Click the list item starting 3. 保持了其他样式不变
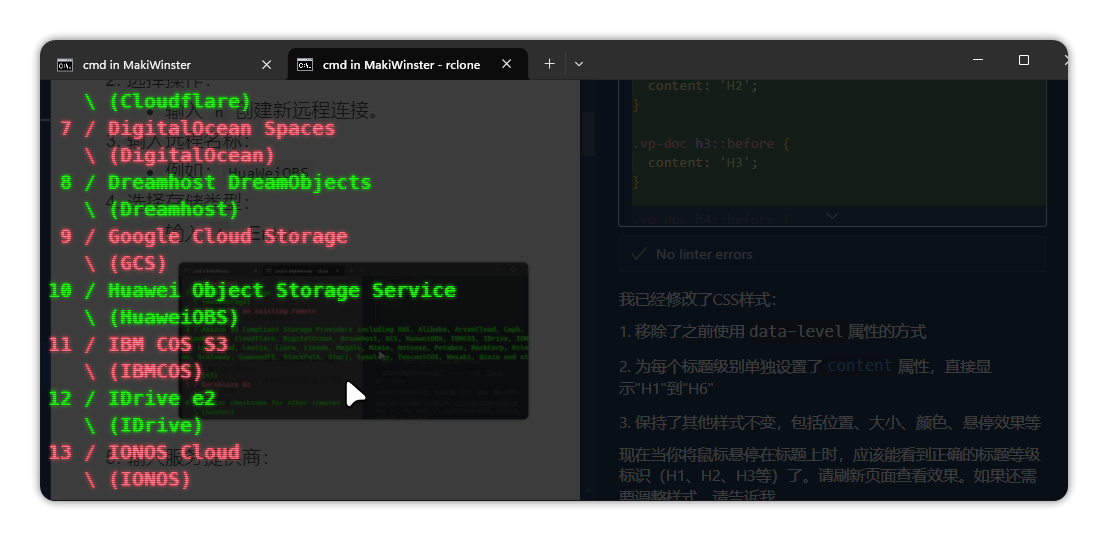The width and height of the screenshot is (1108, 541). tap(830, 422)
